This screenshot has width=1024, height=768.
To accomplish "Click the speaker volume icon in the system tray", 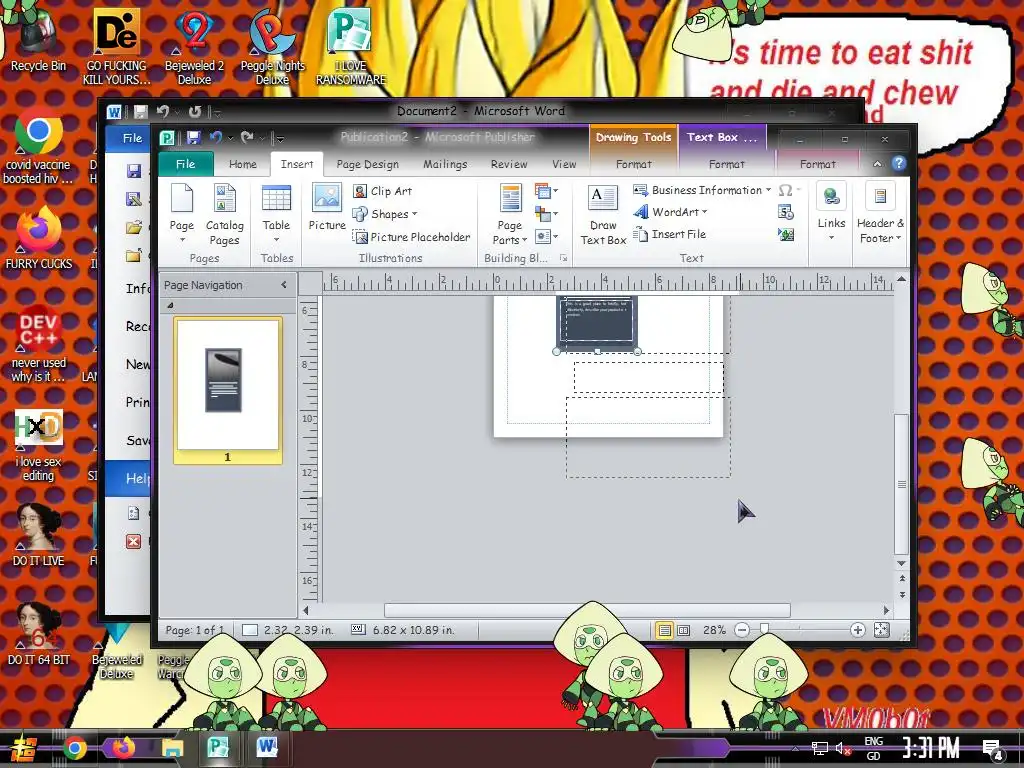I will pyautogui.click(x=843, y=749).
